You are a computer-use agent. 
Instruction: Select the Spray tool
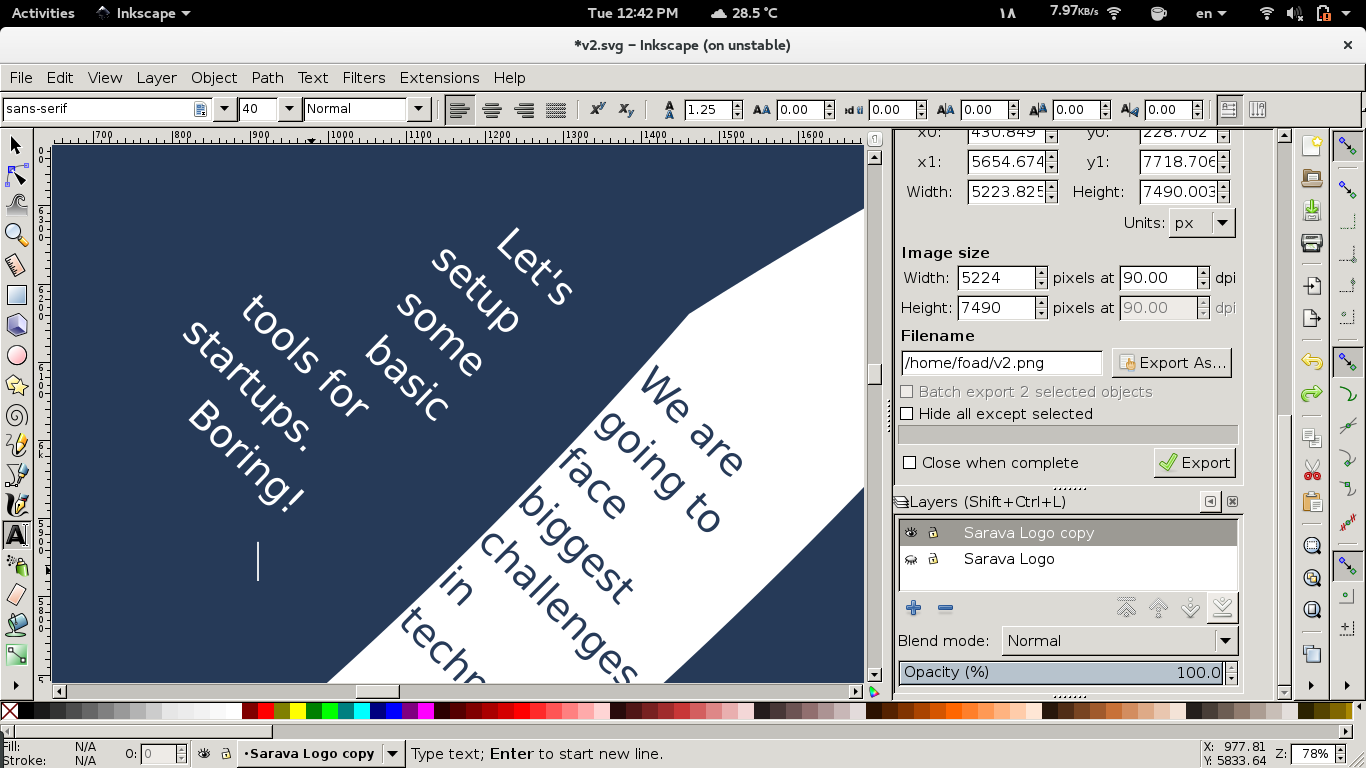tap(16, 566)
